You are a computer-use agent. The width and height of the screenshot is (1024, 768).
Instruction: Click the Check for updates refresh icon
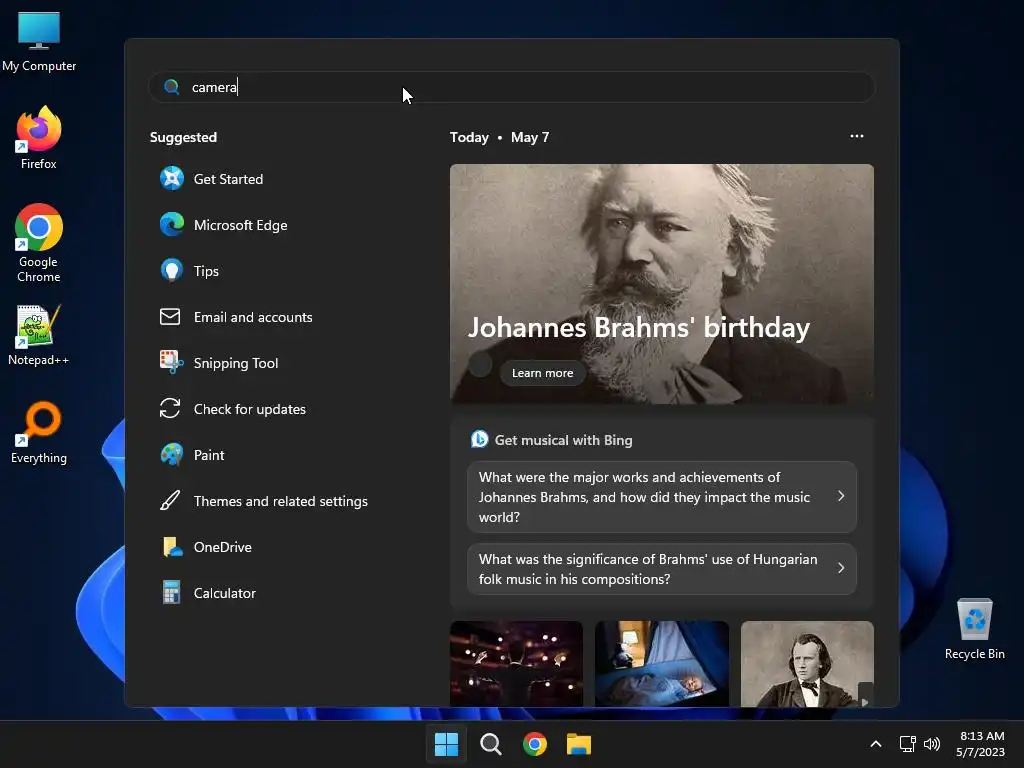coord(170,409)
